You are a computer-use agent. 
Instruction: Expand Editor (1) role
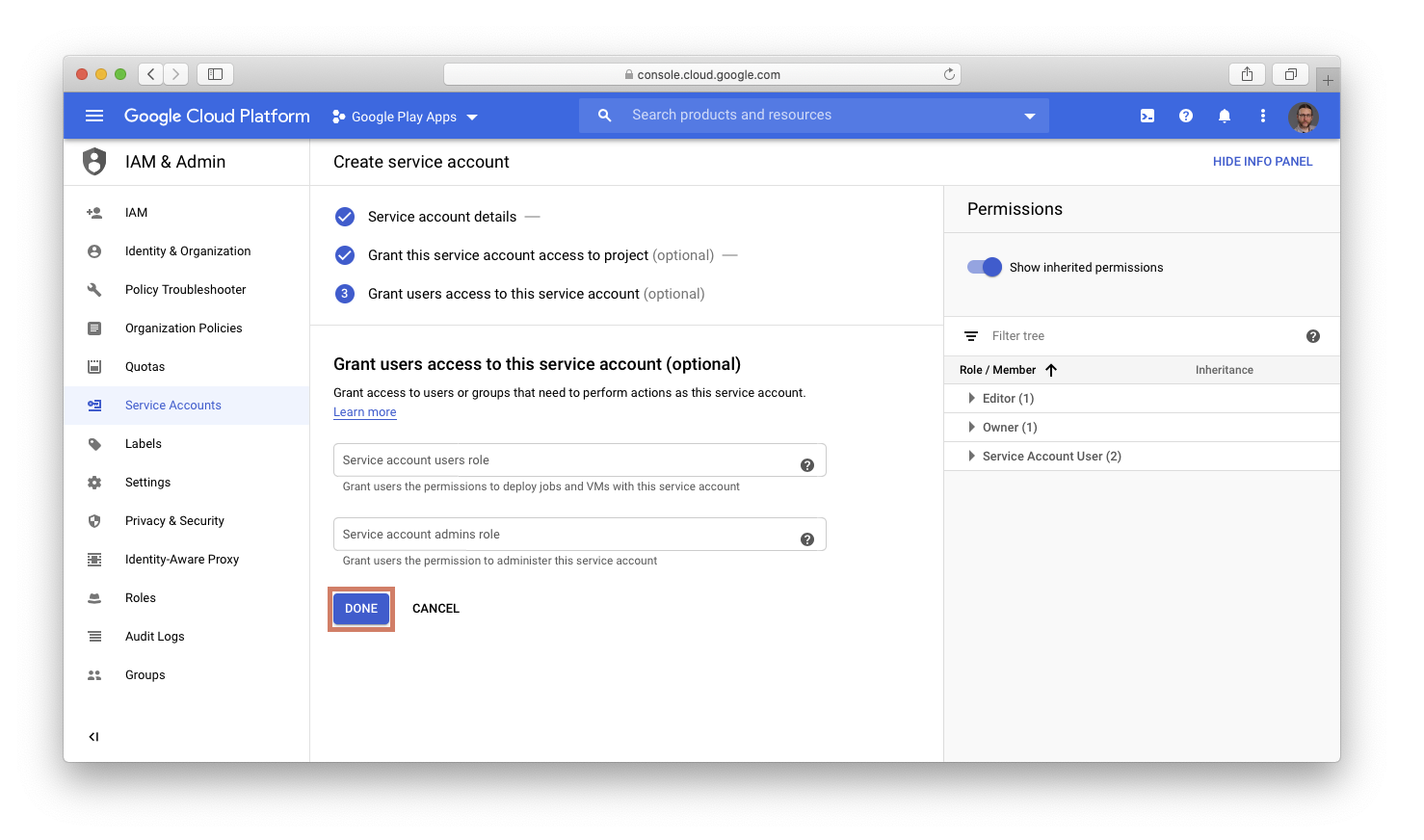pyautogui.click(x=971, y=398)
